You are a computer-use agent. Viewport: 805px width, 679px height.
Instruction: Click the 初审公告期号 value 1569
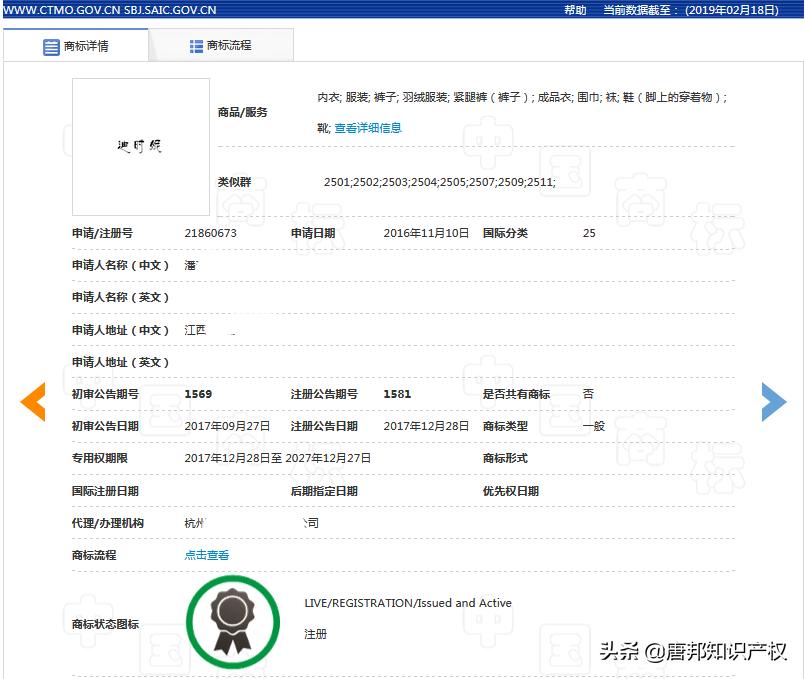point(197,393)
